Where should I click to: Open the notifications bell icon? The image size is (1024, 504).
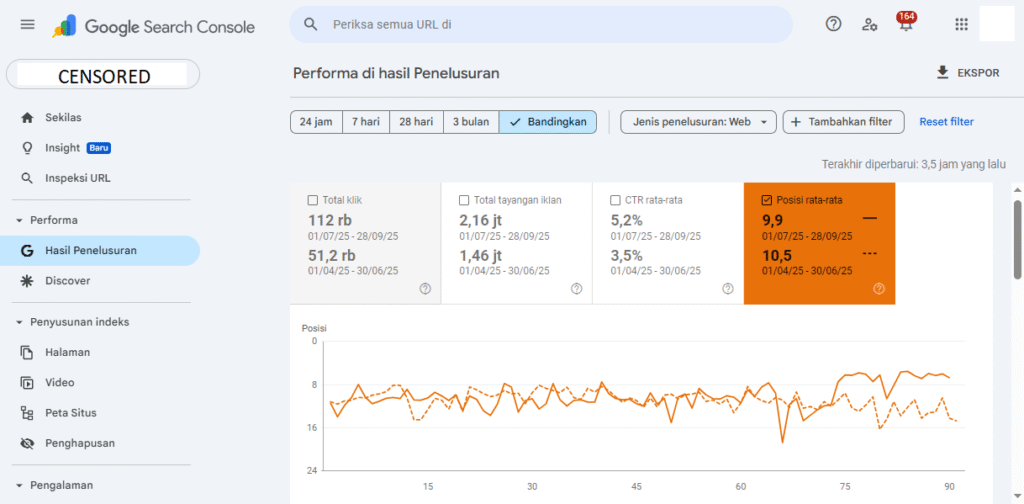(906, 26)
